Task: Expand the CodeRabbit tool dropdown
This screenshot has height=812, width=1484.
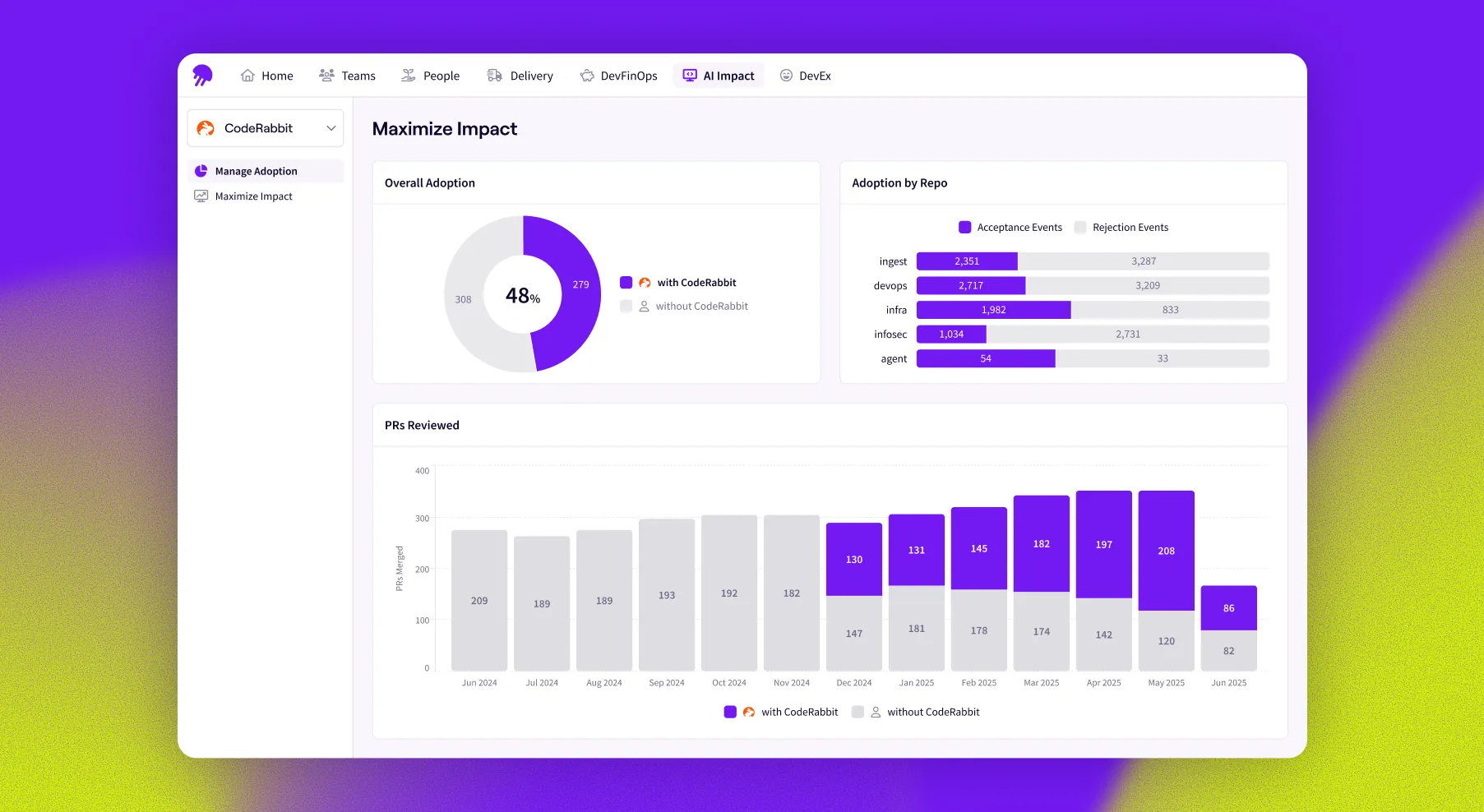Action: point(266,128)
